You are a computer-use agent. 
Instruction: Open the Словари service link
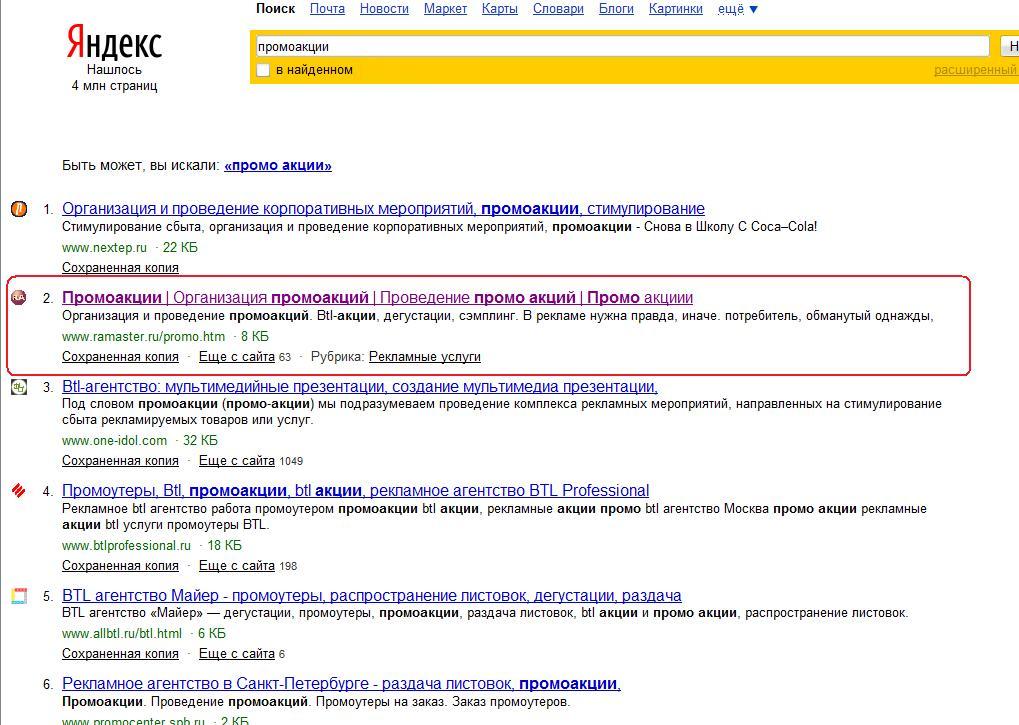pyautogui.click(x=558, y=9)
